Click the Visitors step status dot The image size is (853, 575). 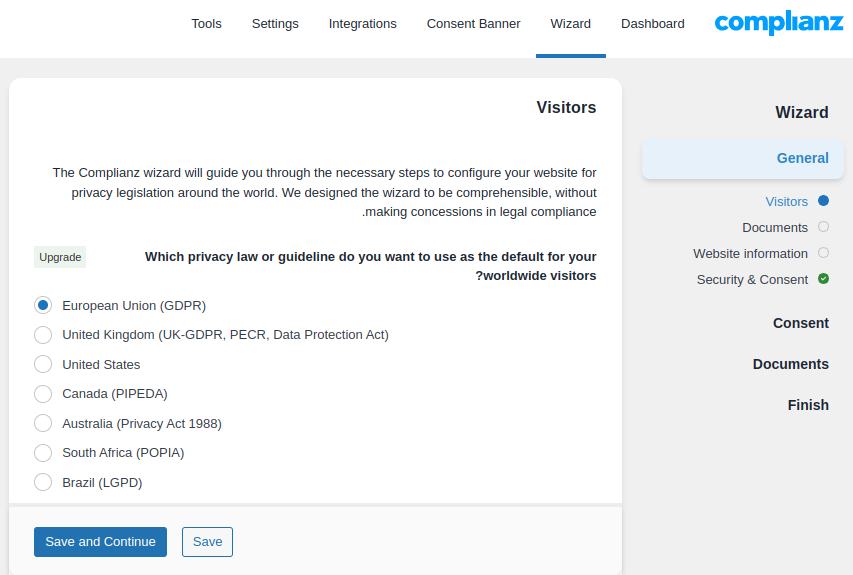pyautogui.click(x=823, y=201)
